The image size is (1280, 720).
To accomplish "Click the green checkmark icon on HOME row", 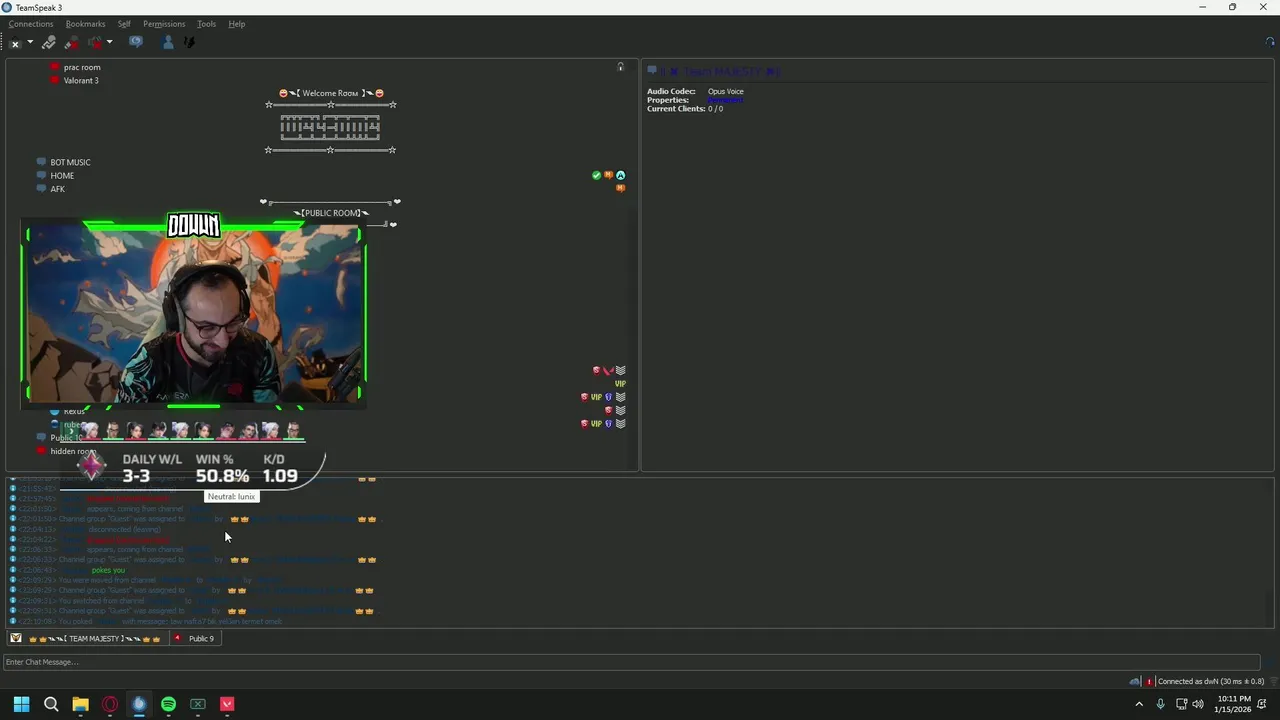I will [597, 175].
